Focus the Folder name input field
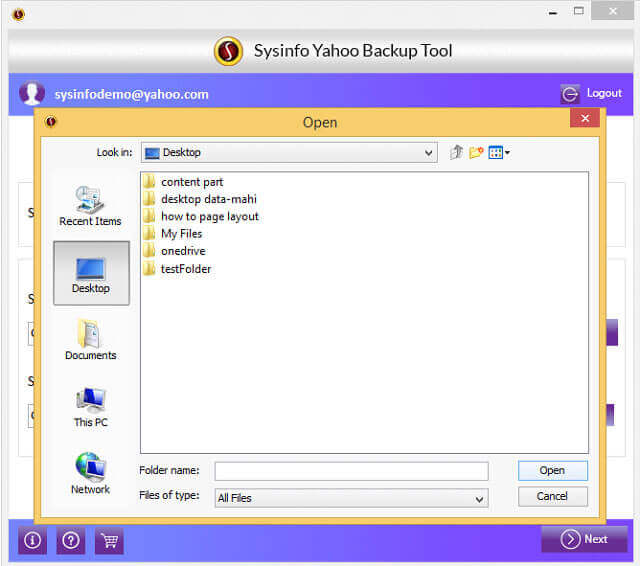 (x=351, y=471)
